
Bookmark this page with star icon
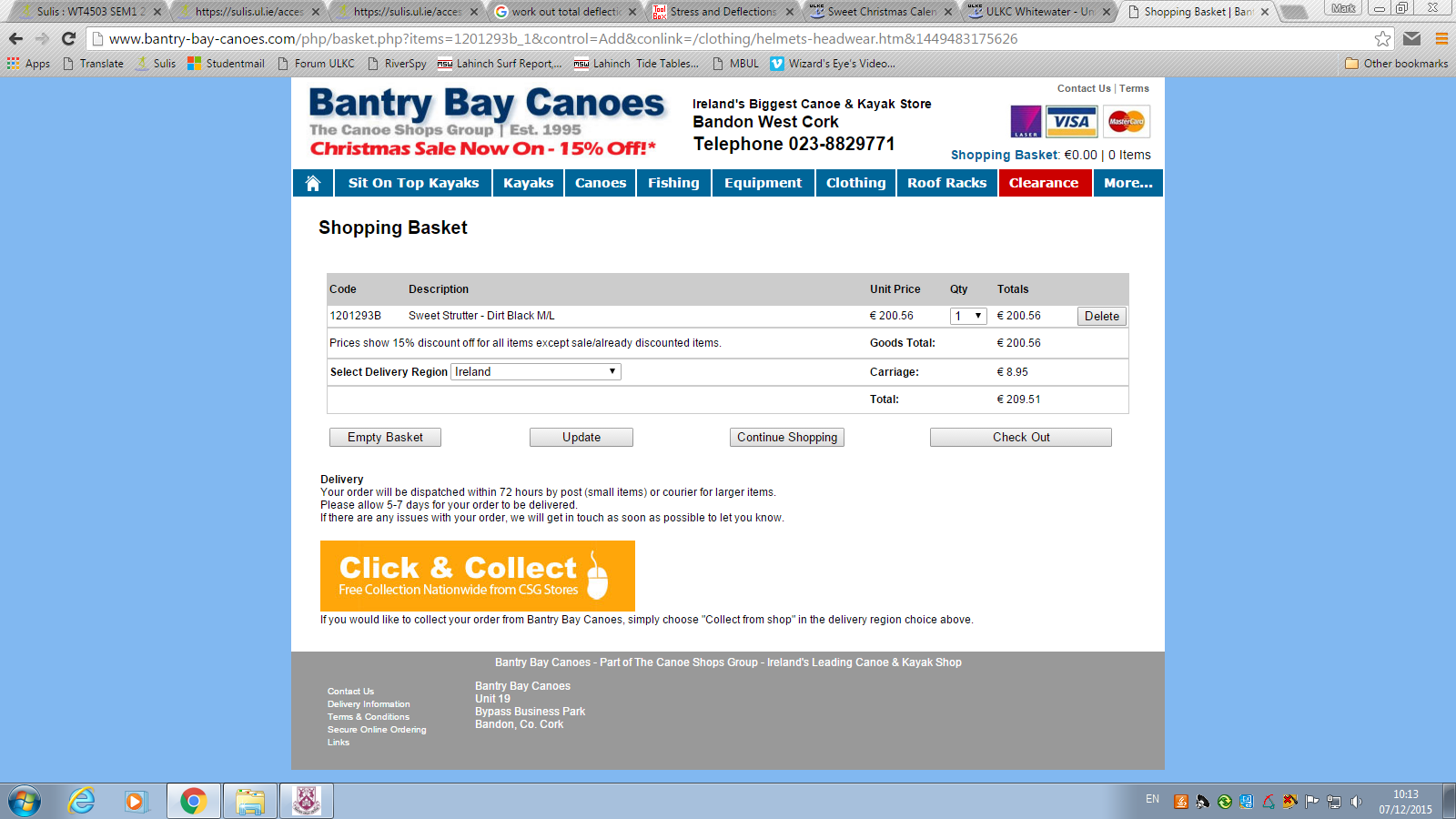pos(1382,38)
